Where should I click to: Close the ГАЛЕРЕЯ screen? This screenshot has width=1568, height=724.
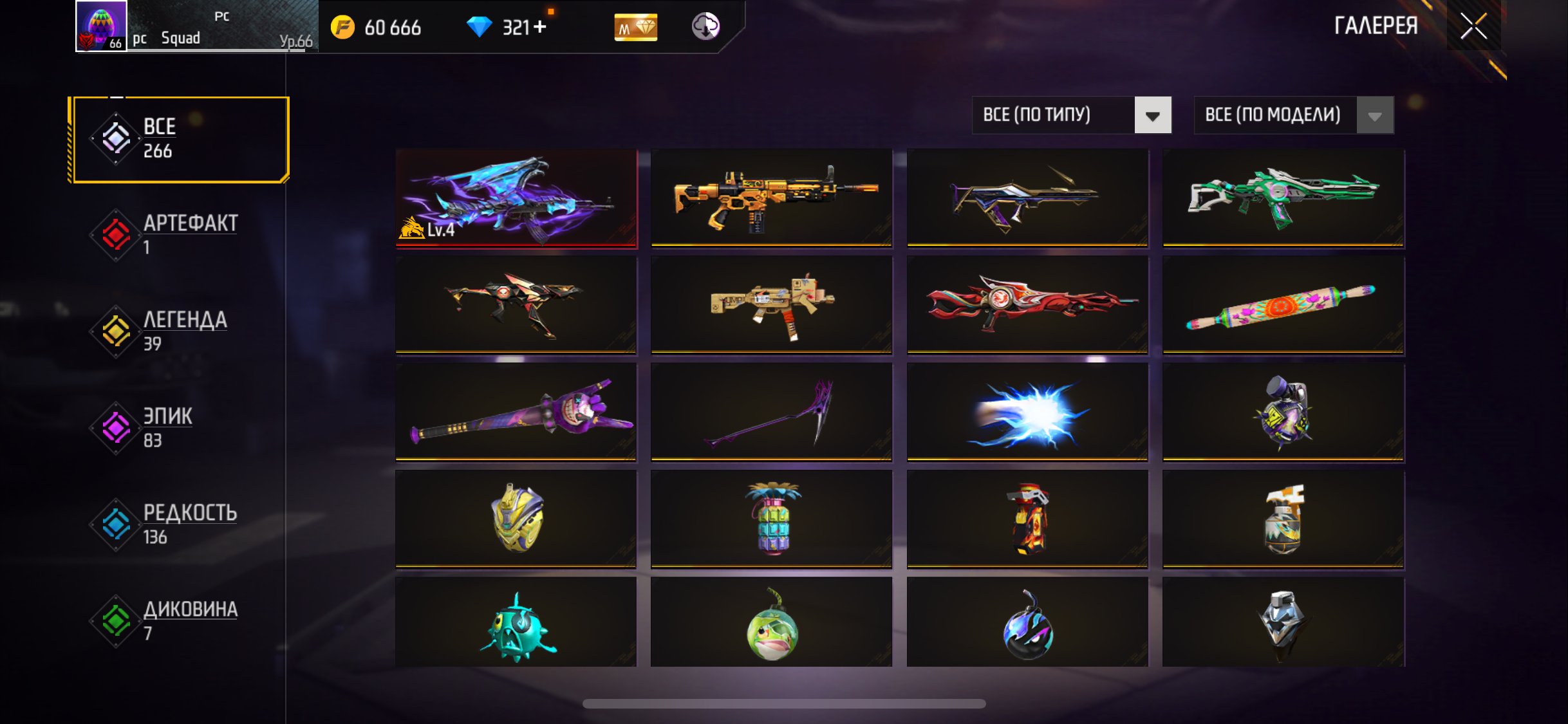tap(1473, 26)
